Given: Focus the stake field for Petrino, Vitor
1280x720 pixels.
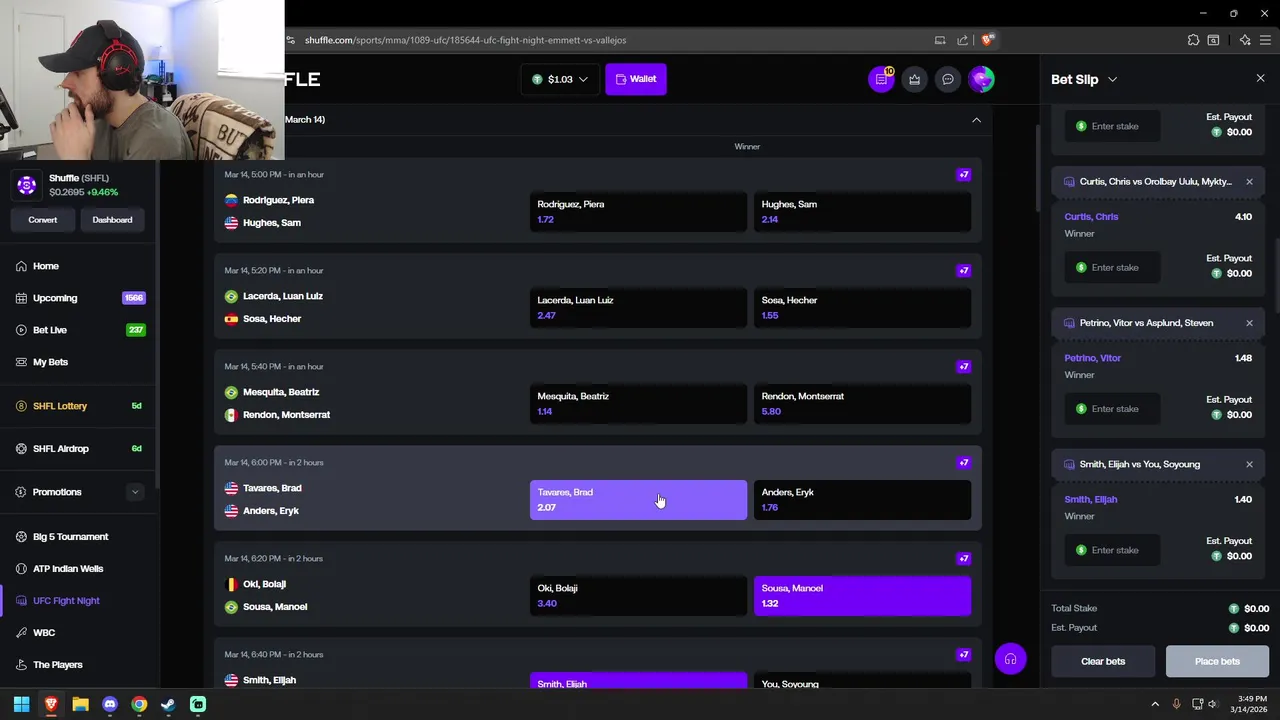Looking at the screenshot, I should pyautogui.click(x=1114, y=409).
